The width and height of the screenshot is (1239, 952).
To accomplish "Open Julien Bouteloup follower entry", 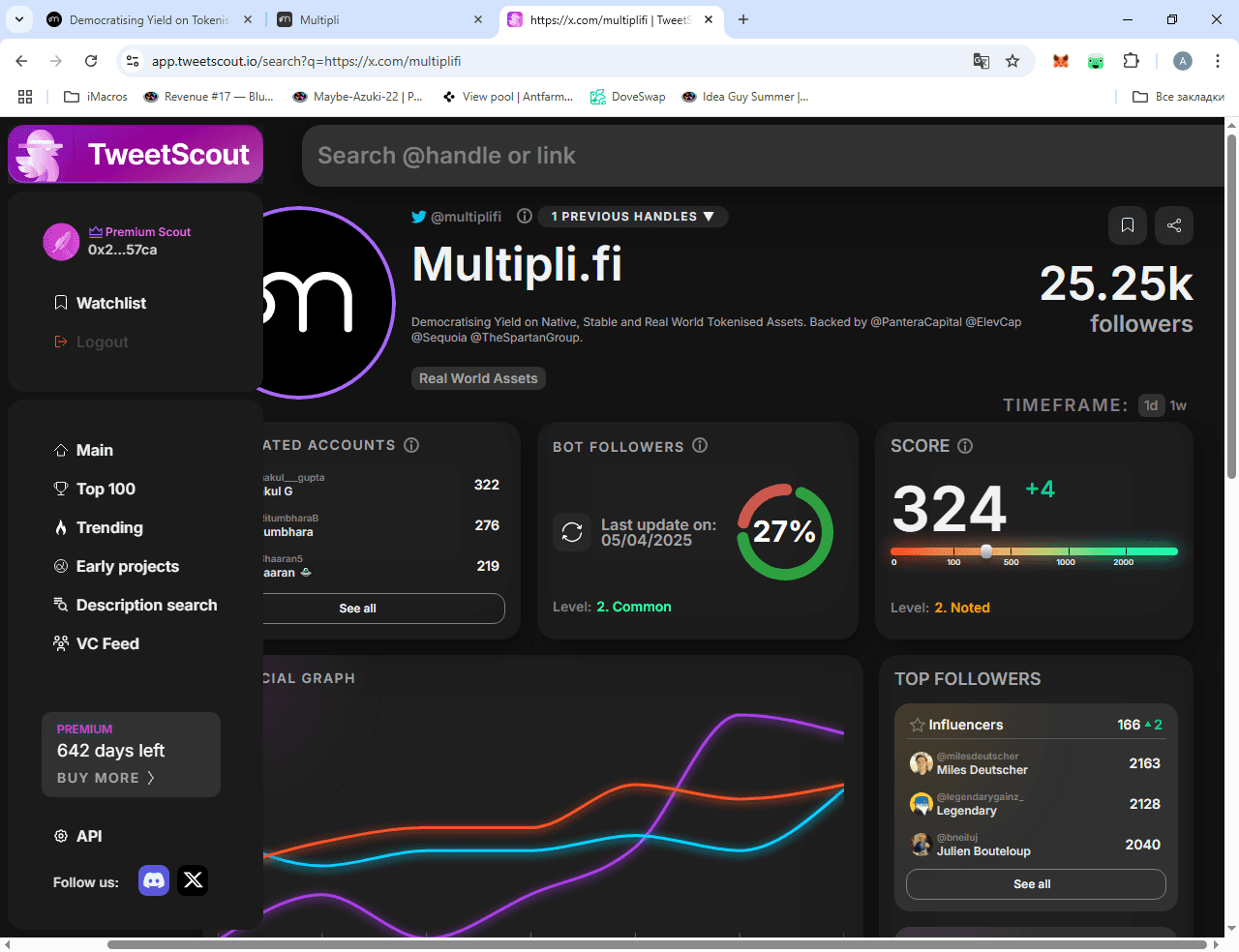I will (1036, 845).
